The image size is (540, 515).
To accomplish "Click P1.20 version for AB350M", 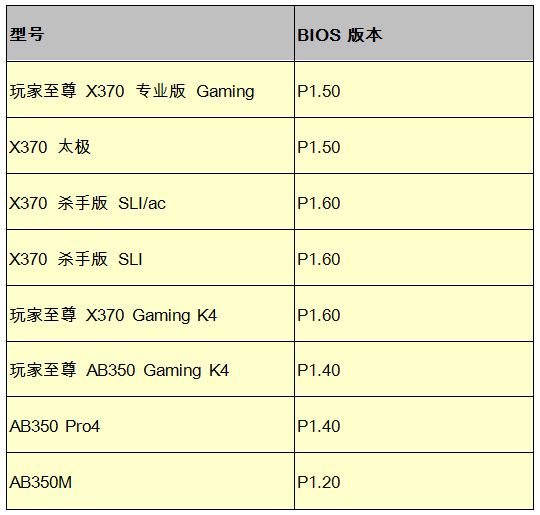I will [x=319, y=482].
